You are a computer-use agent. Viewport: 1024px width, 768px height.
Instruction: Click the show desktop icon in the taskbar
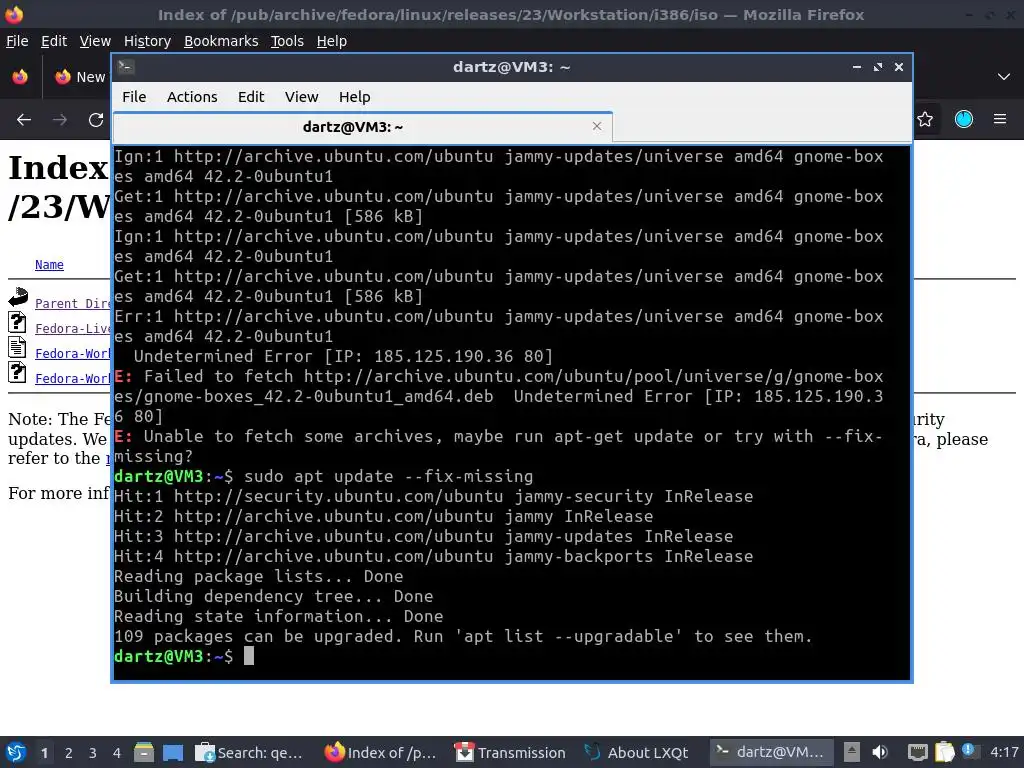click(173, 752)
